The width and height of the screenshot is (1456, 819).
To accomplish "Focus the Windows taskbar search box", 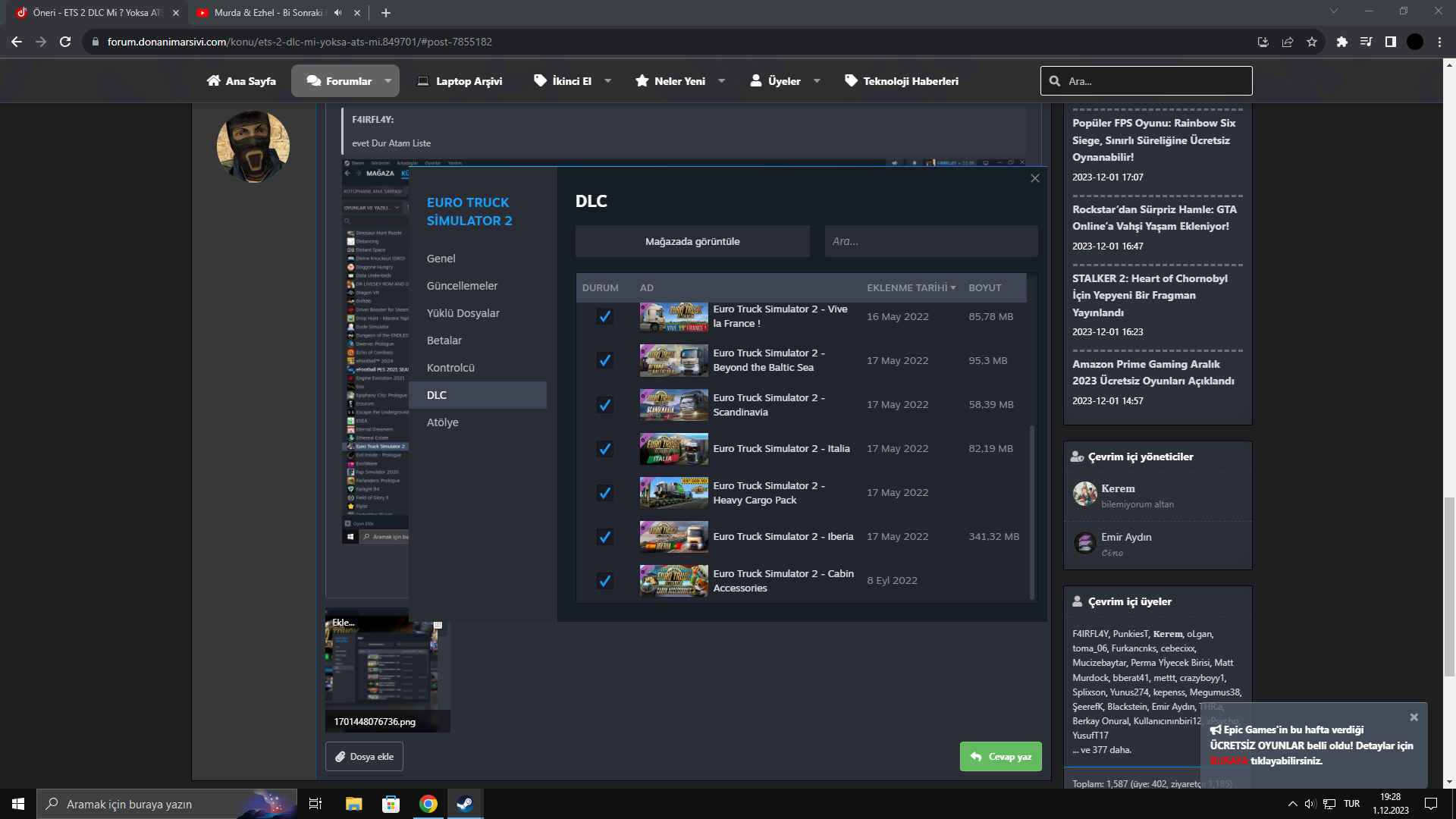I will [167, 804].
